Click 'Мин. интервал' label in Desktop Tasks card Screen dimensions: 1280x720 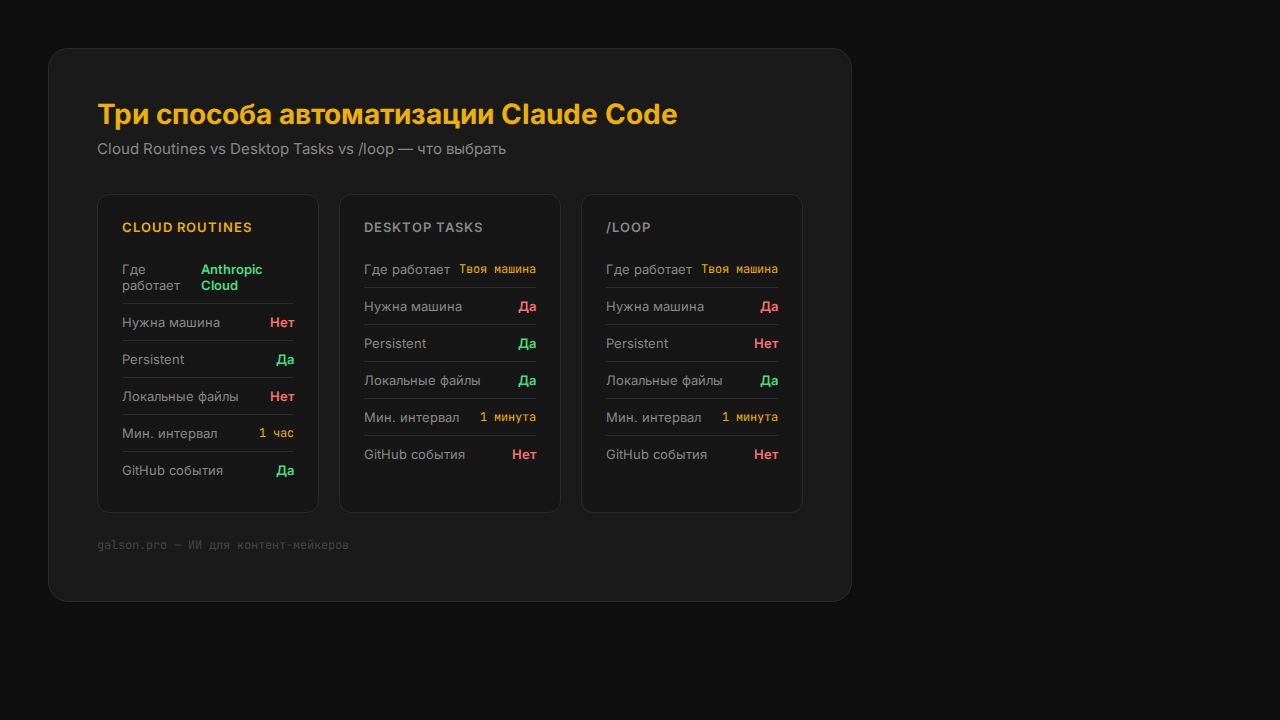pyautogui.click(x=411, y=418)
